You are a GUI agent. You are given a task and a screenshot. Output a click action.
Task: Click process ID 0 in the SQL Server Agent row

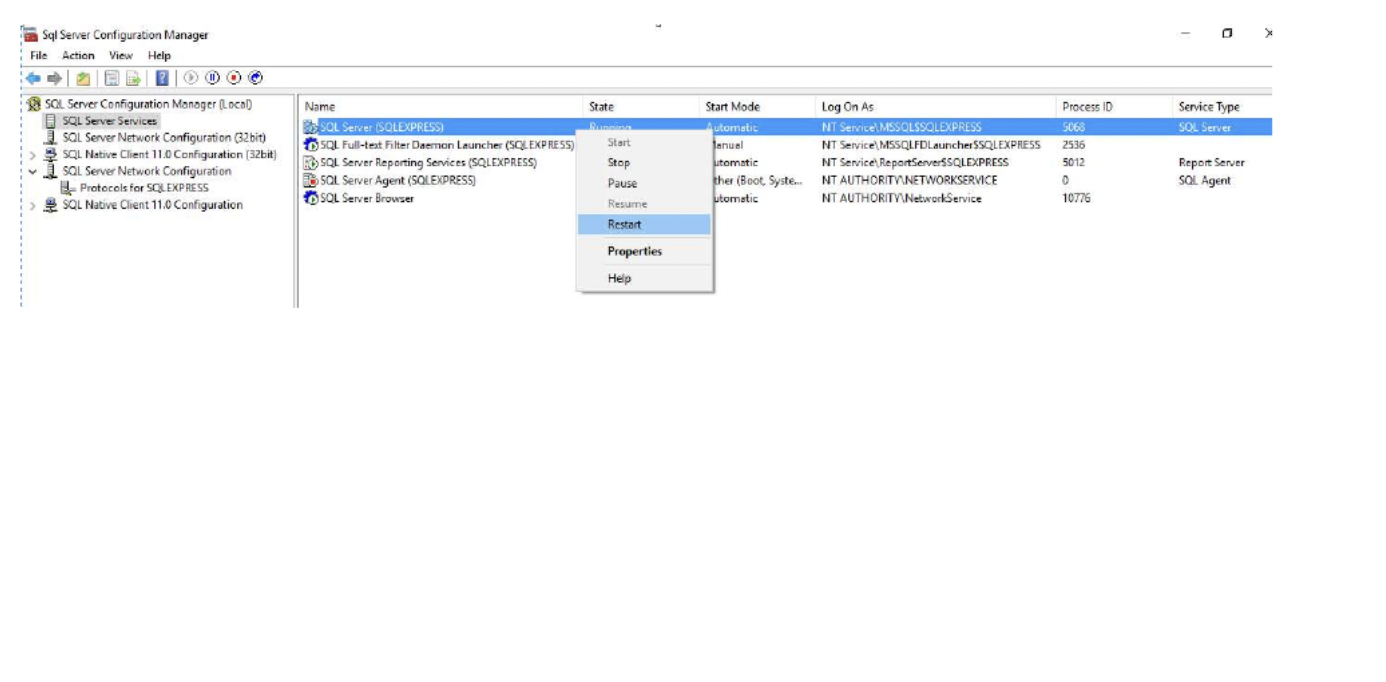[1065, 180]
